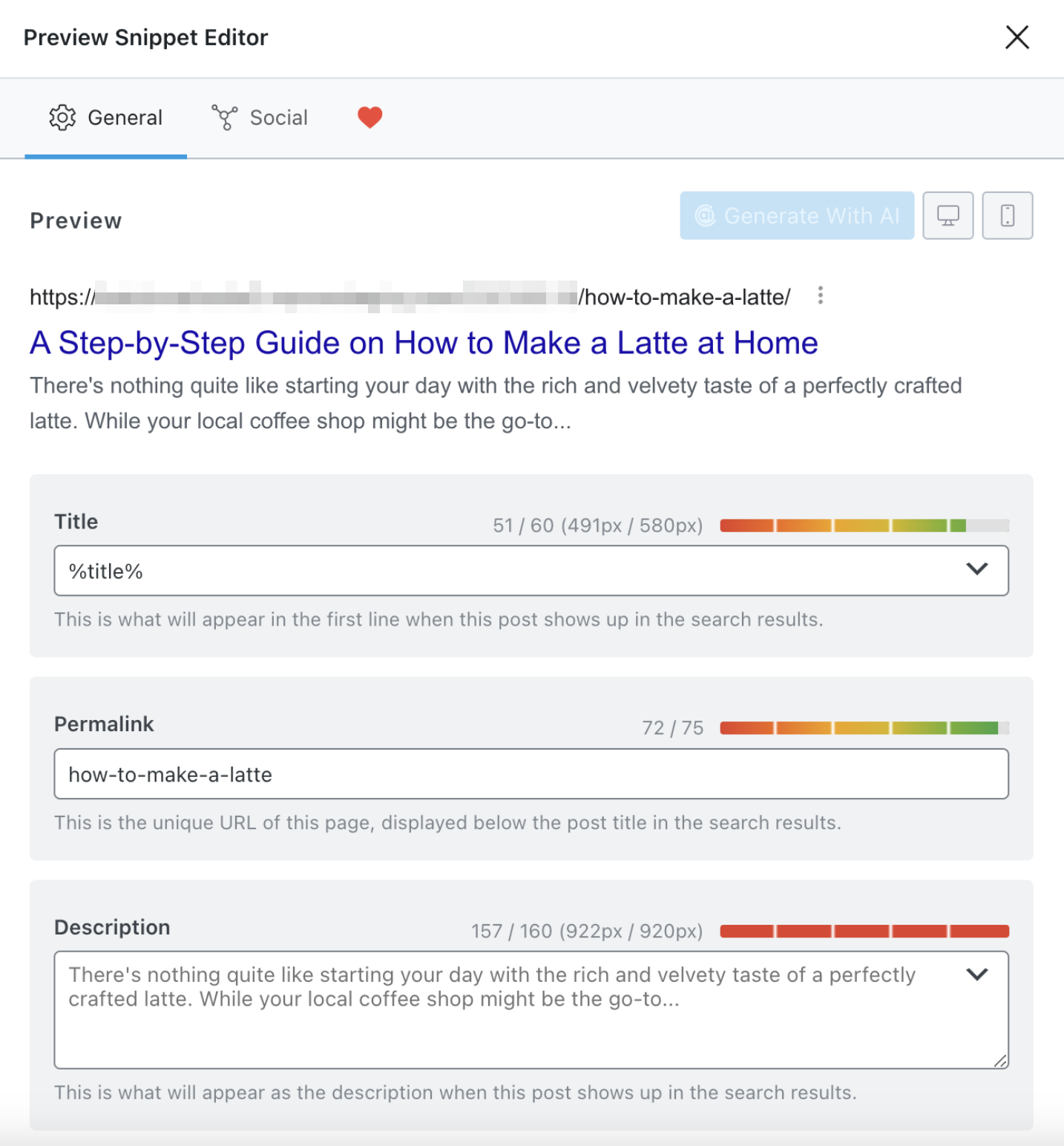Close the Preview Snippet Editor
The image size is (1064, 1146).
tap(1017, 37)
